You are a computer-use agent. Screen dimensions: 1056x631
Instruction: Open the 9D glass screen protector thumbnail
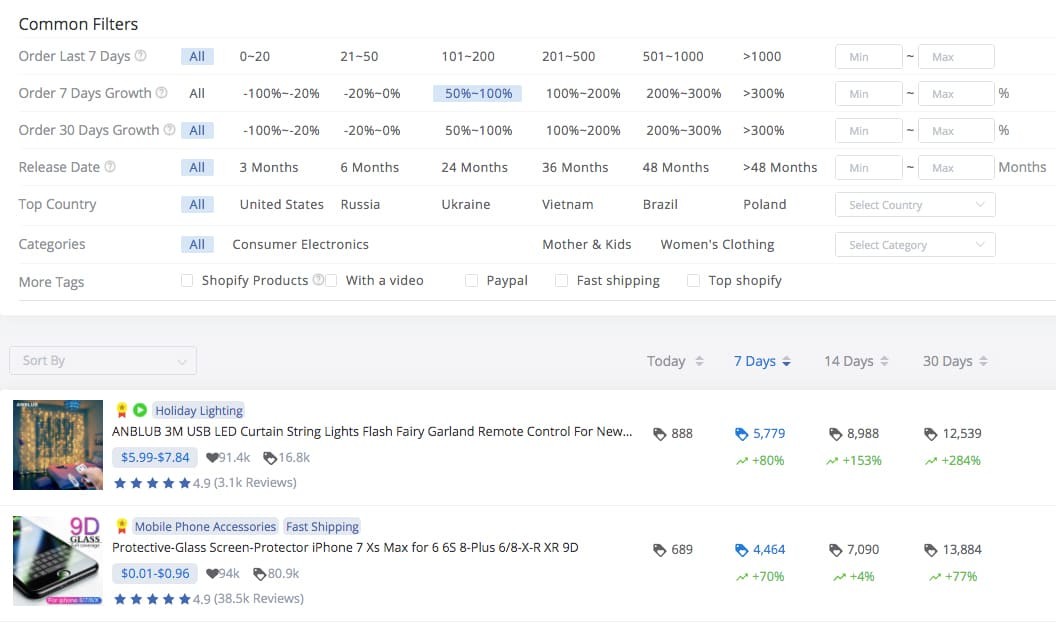pyautogui.click(x=58, y=561)
